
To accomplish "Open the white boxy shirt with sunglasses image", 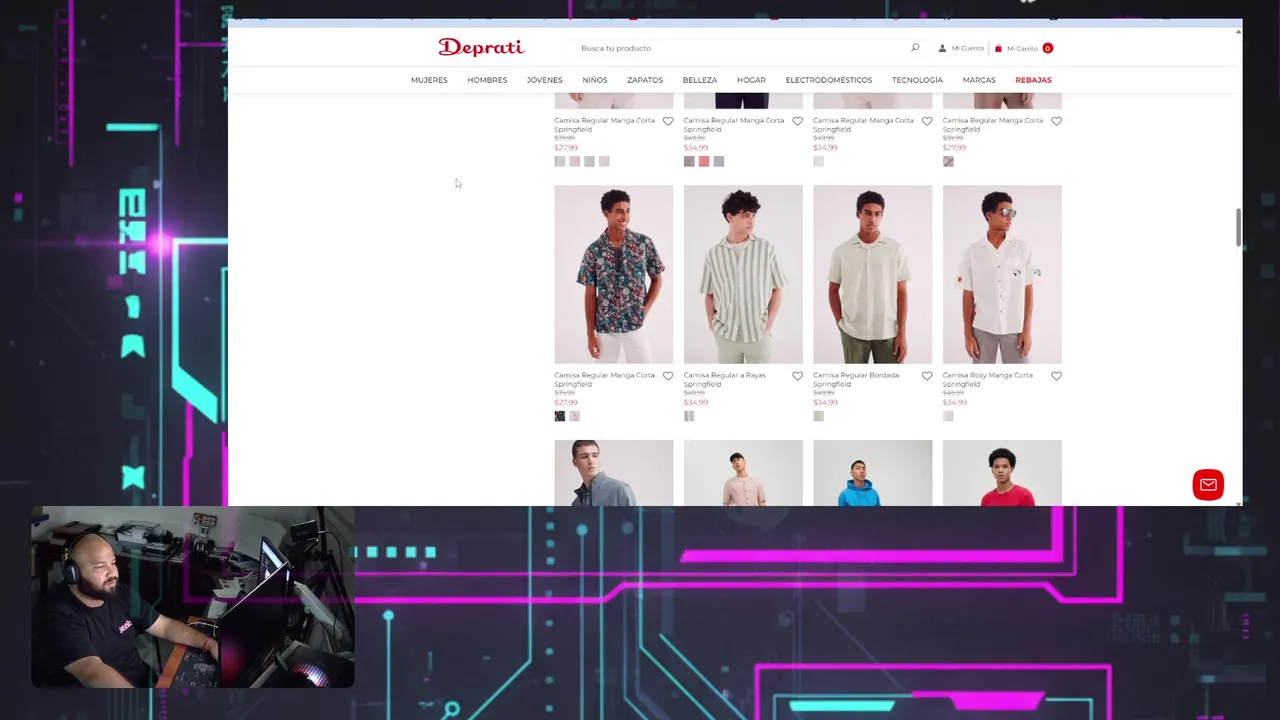I will (x=1002, y=274).
